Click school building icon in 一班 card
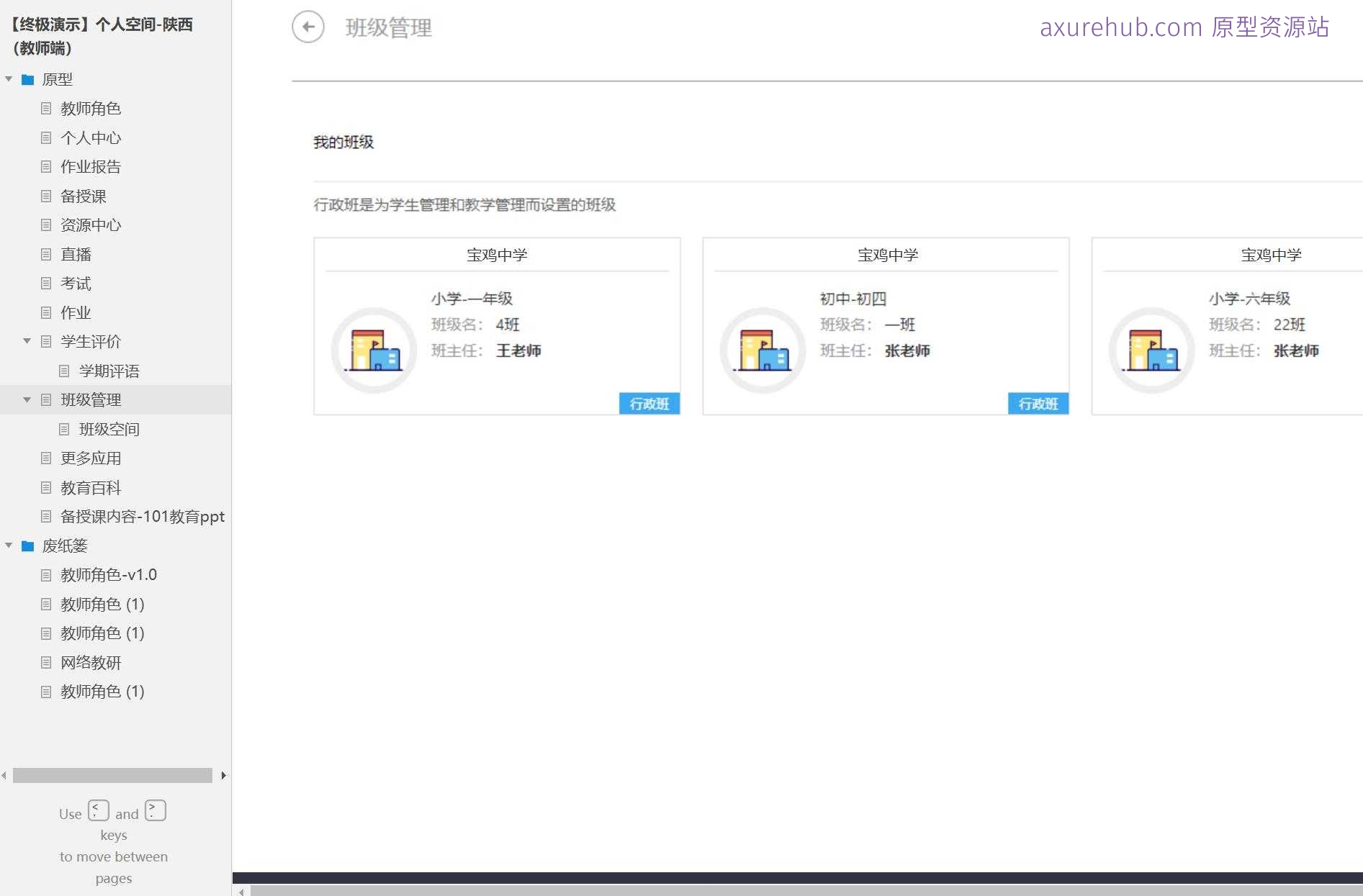The image size is (1363, 896). (763, 350)
